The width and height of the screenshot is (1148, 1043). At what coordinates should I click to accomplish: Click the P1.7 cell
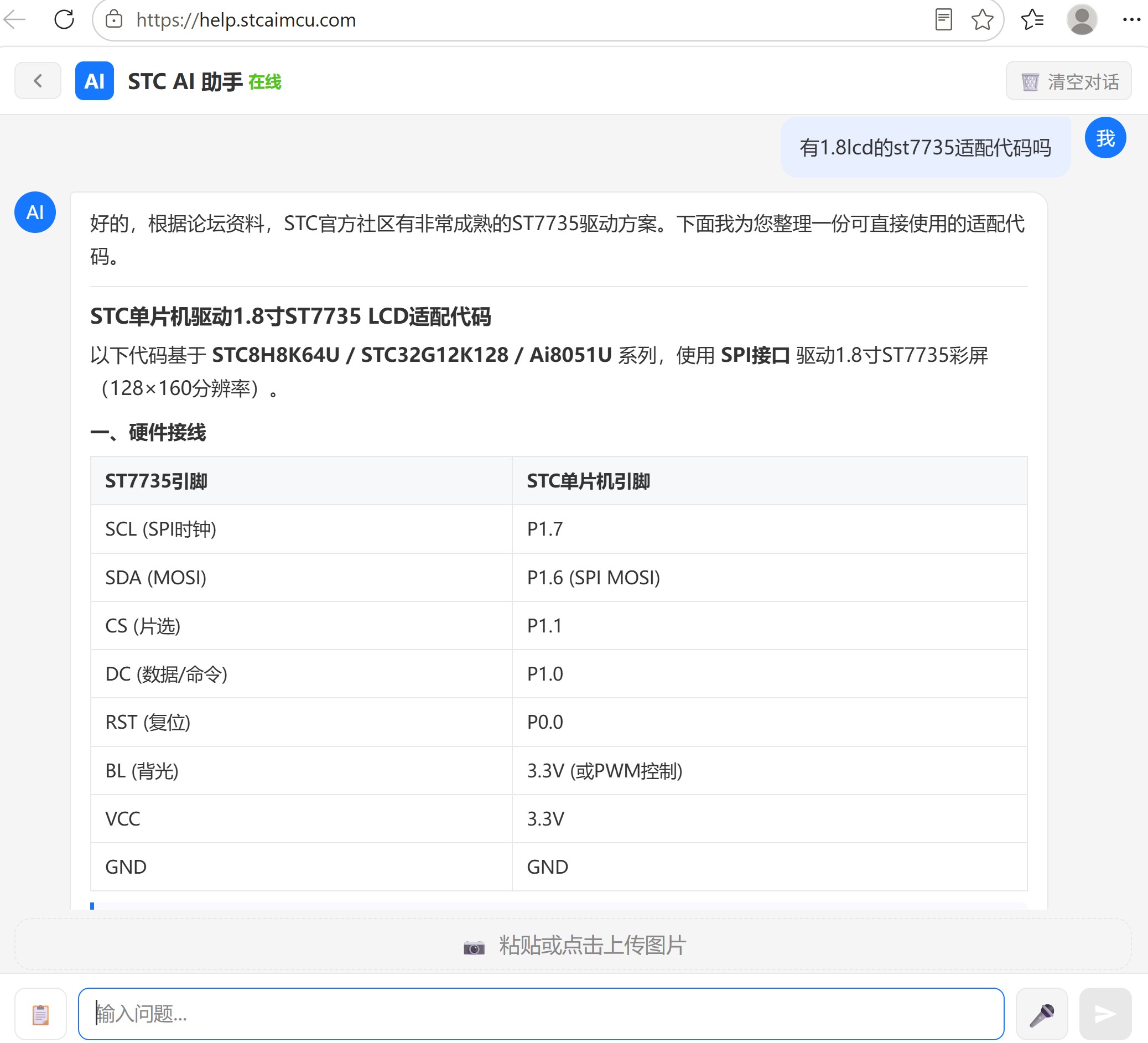pyautogui.click(x=770, y=529)
